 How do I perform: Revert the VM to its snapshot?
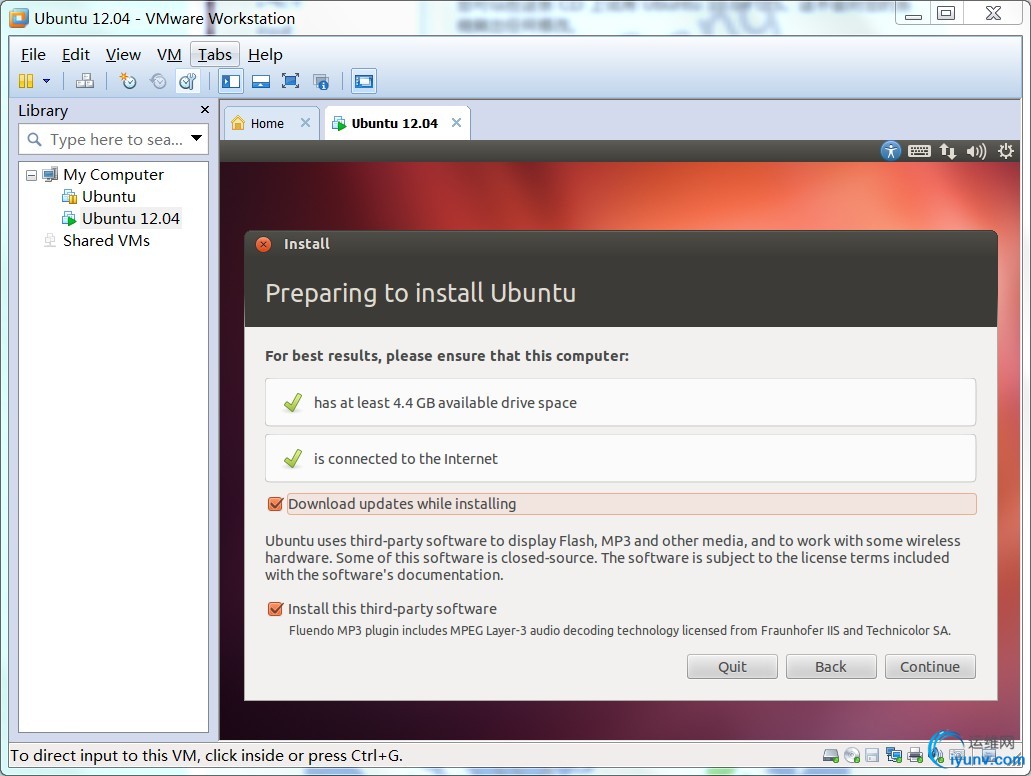coord(158,81)
